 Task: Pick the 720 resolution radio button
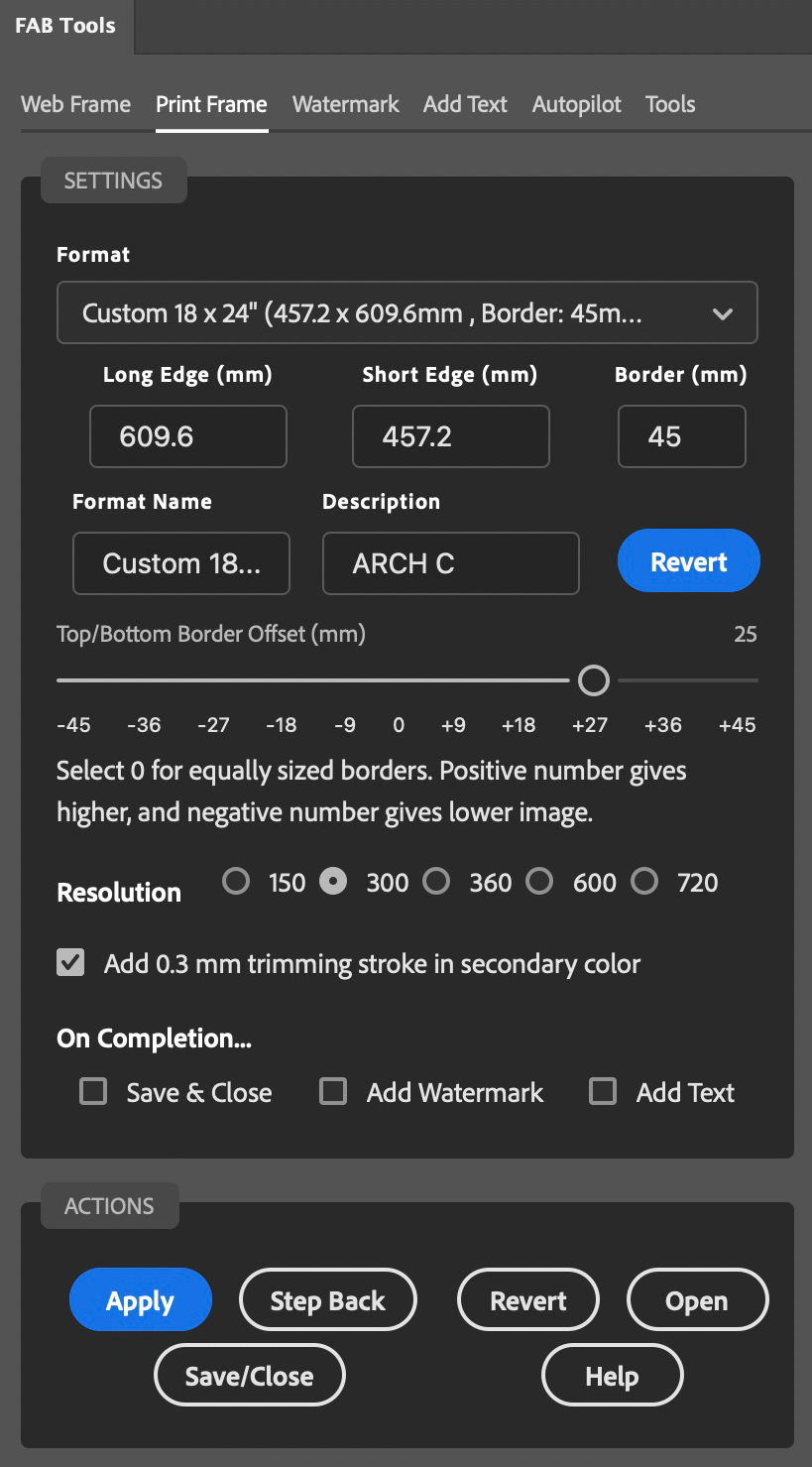pos(644,882)
